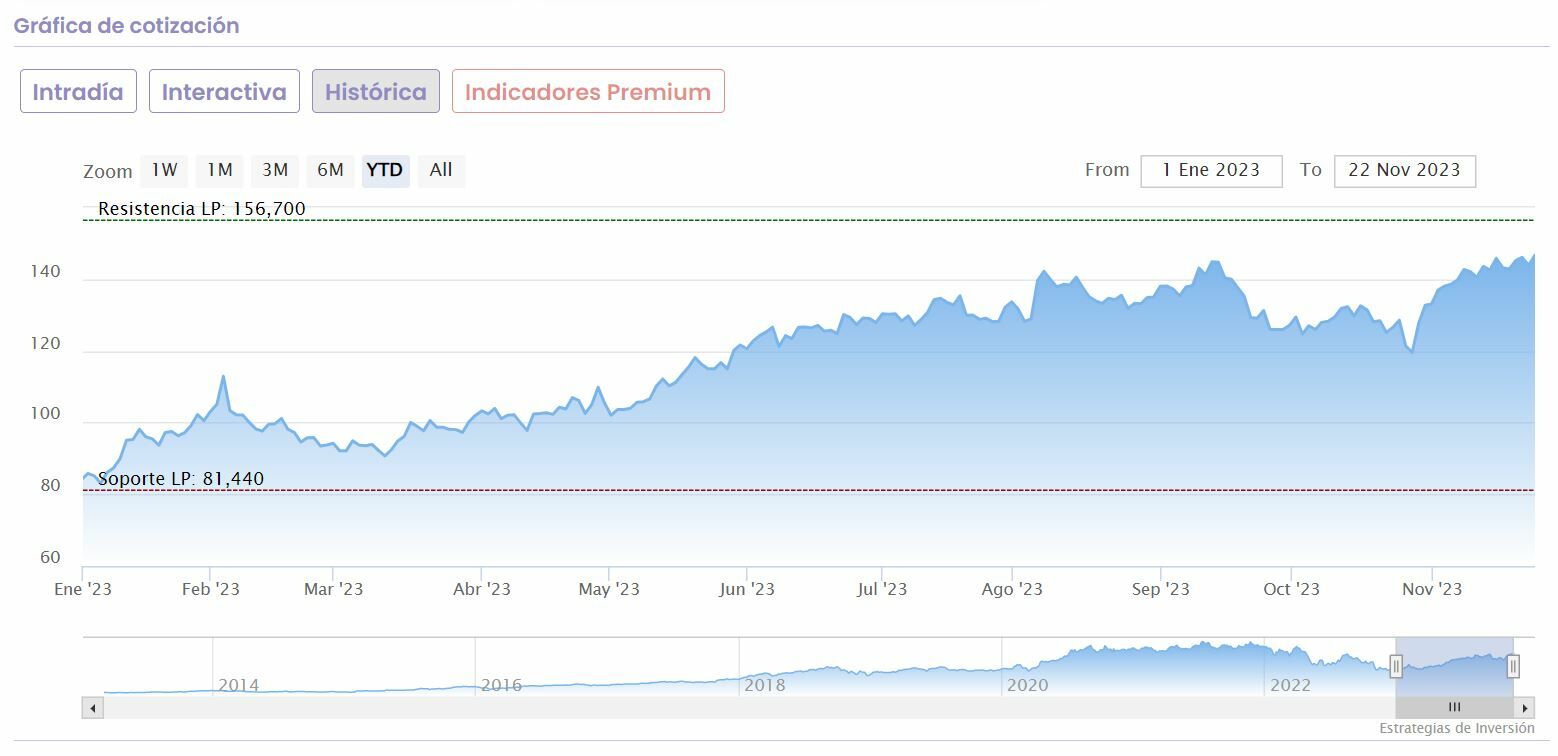Click the navigator scrollbar thumb

click(1454, 708)
